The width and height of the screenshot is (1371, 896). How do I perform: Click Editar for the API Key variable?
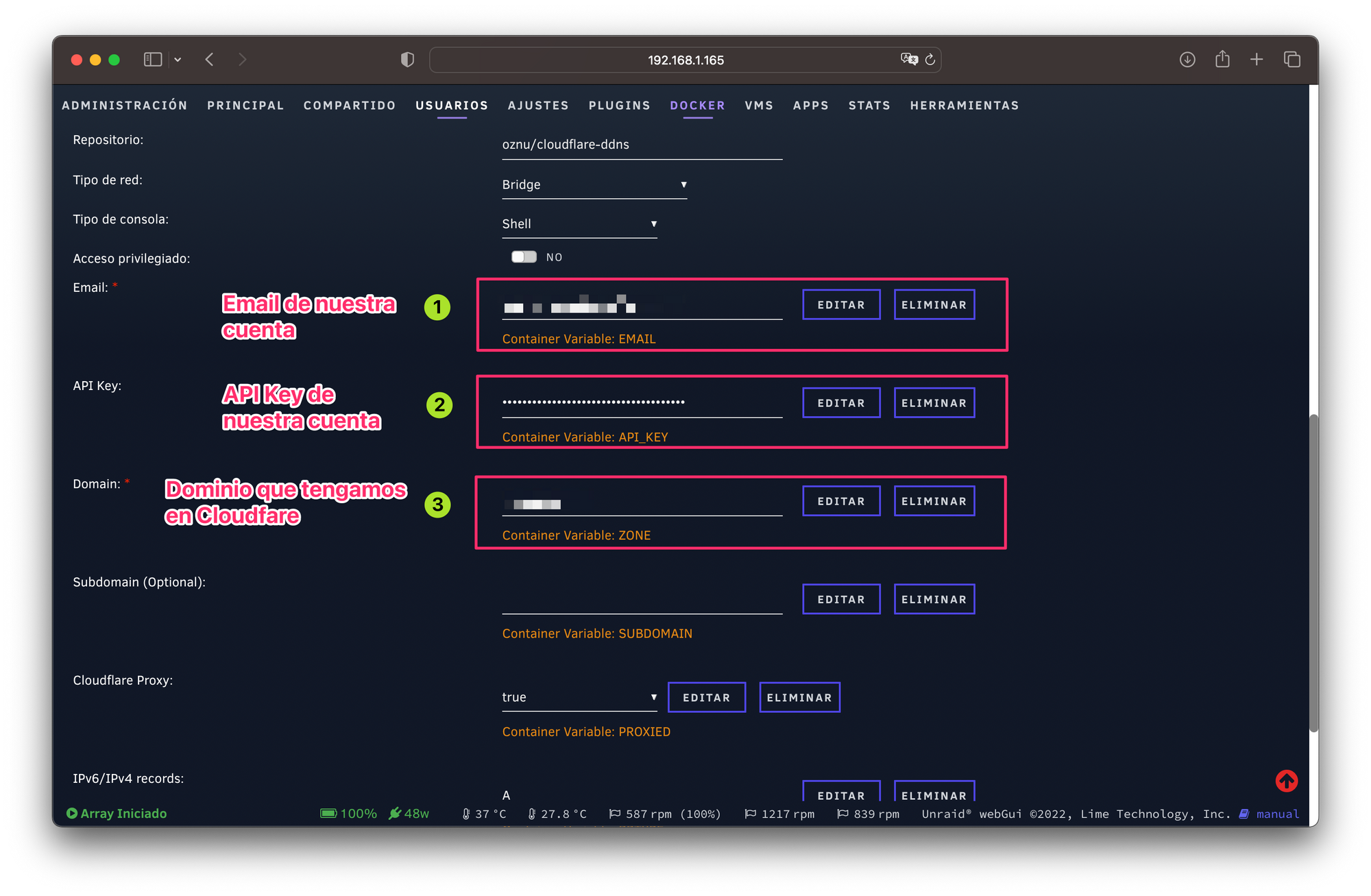tap(841, 403)
